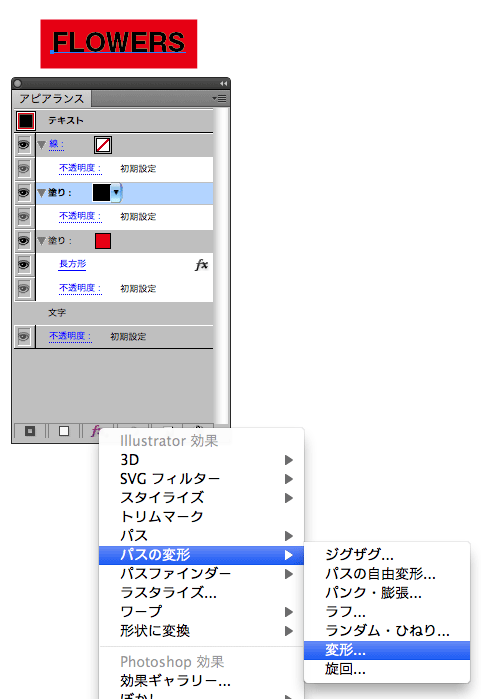The image size is (481, 699).
Task: Choose トリムマーク effect
Action: pos(201,517)
